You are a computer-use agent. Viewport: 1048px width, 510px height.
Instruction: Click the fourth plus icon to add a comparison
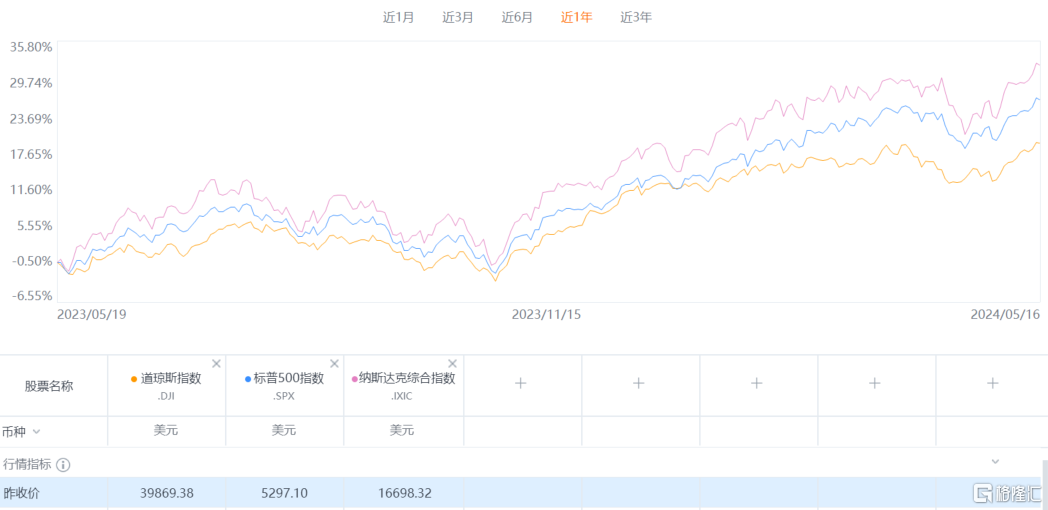875,383
